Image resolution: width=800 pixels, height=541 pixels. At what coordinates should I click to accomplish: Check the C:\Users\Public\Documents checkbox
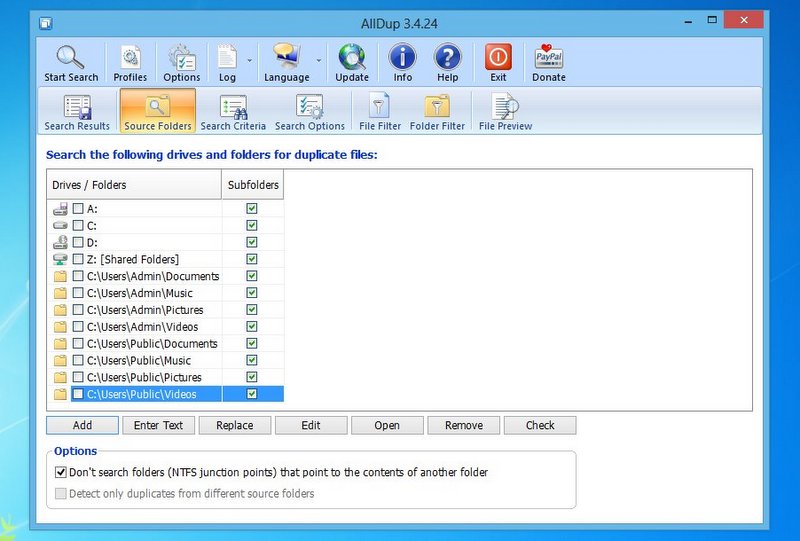click(x=78, y=343)
